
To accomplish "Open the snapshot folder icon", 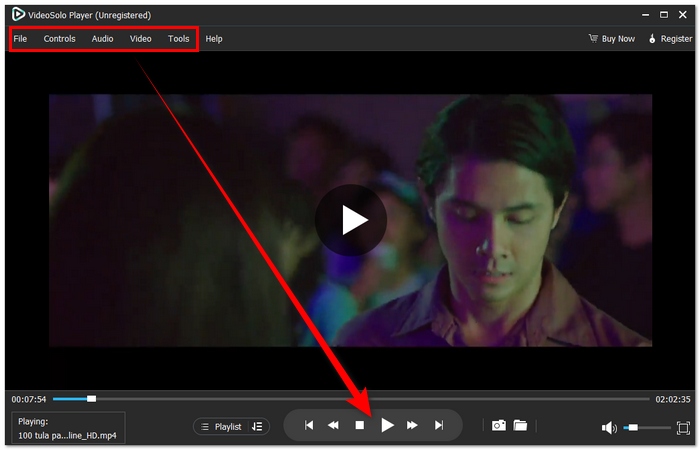I will point(520,425).
